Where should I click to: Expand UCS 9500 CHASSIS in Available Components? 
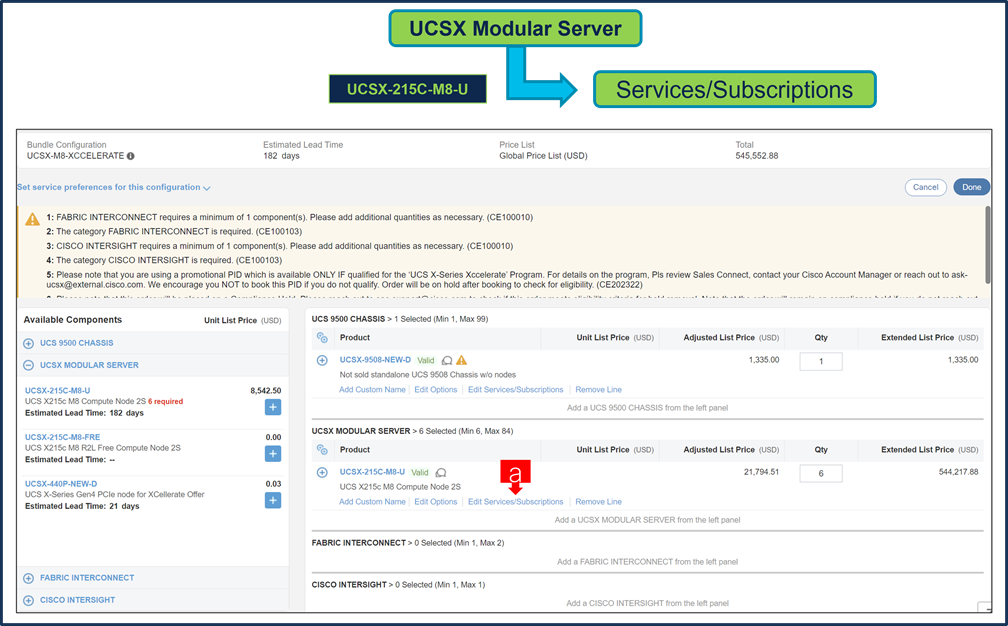tap(28, 343)
